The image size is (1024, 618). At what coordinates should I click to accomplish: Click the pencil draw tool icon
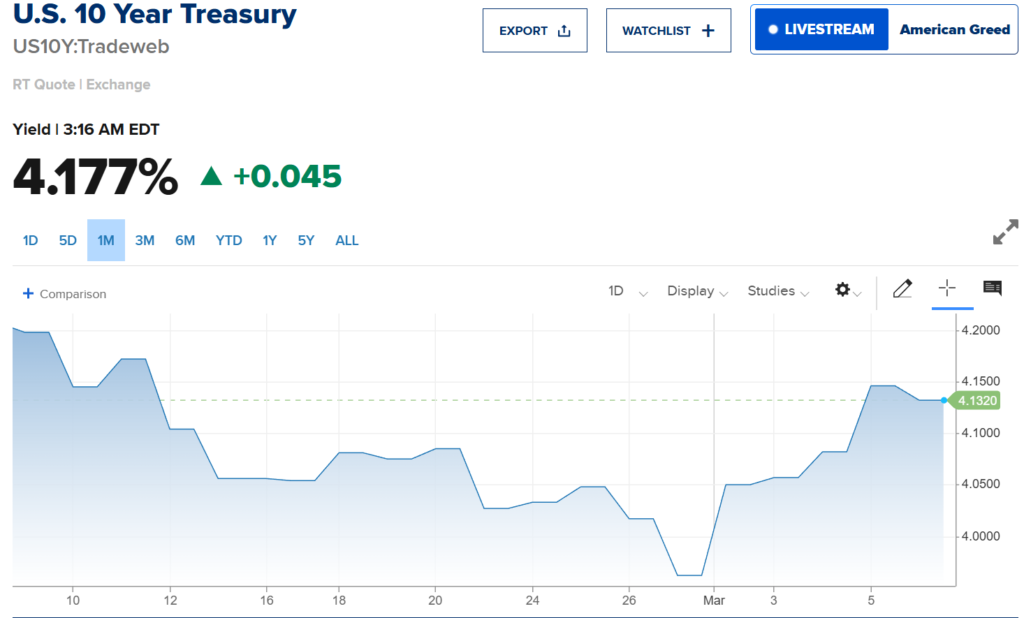coord(902,290)
